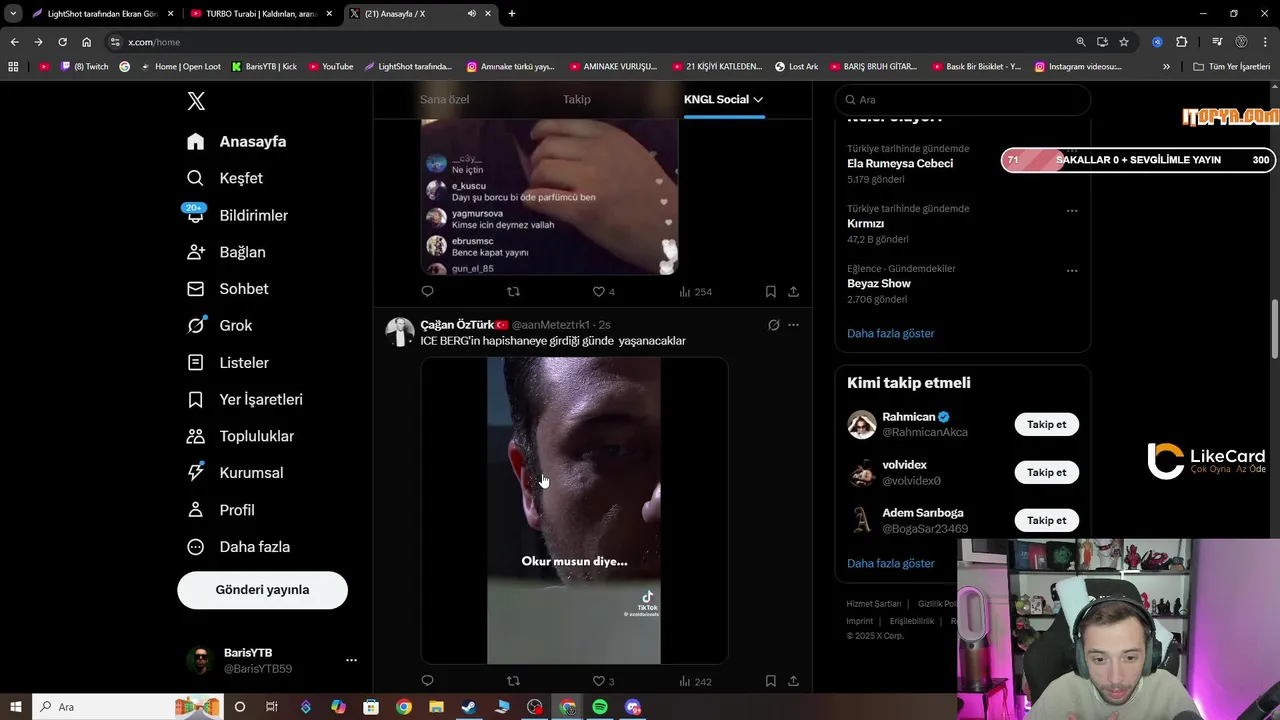Image resolution: width=1280 pixels, height=720 pixels.
Task: Switch to LightShot browser tab
Action: (x=103, y=14)
